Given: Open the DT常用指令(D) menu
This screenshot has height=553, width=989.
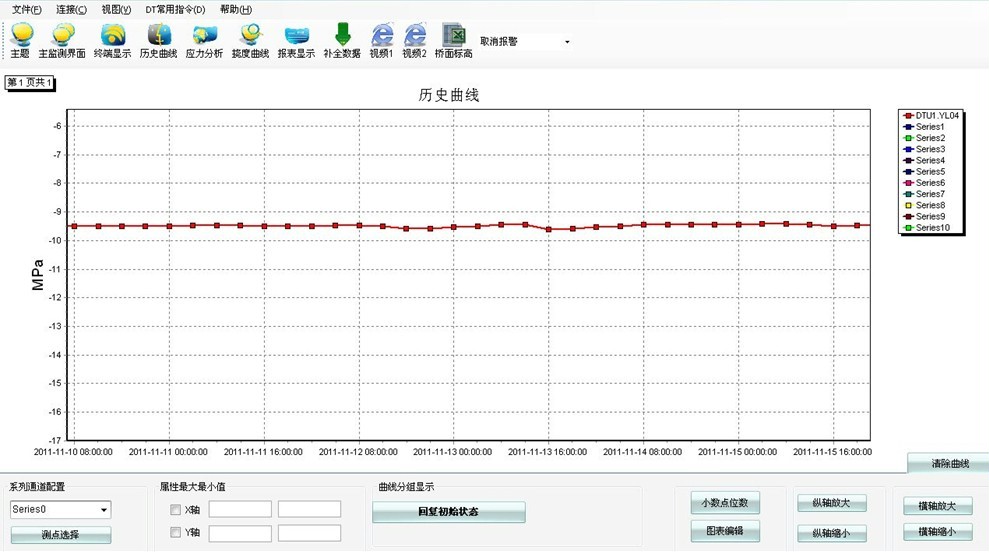Looking at the screenshot, I should coord(175,9).
